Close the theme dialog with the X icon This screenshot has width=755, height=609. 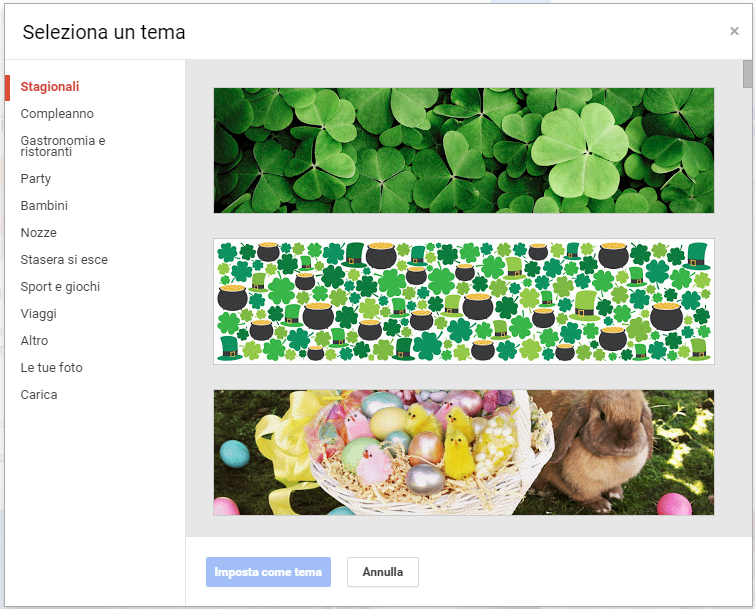point(734,31)
